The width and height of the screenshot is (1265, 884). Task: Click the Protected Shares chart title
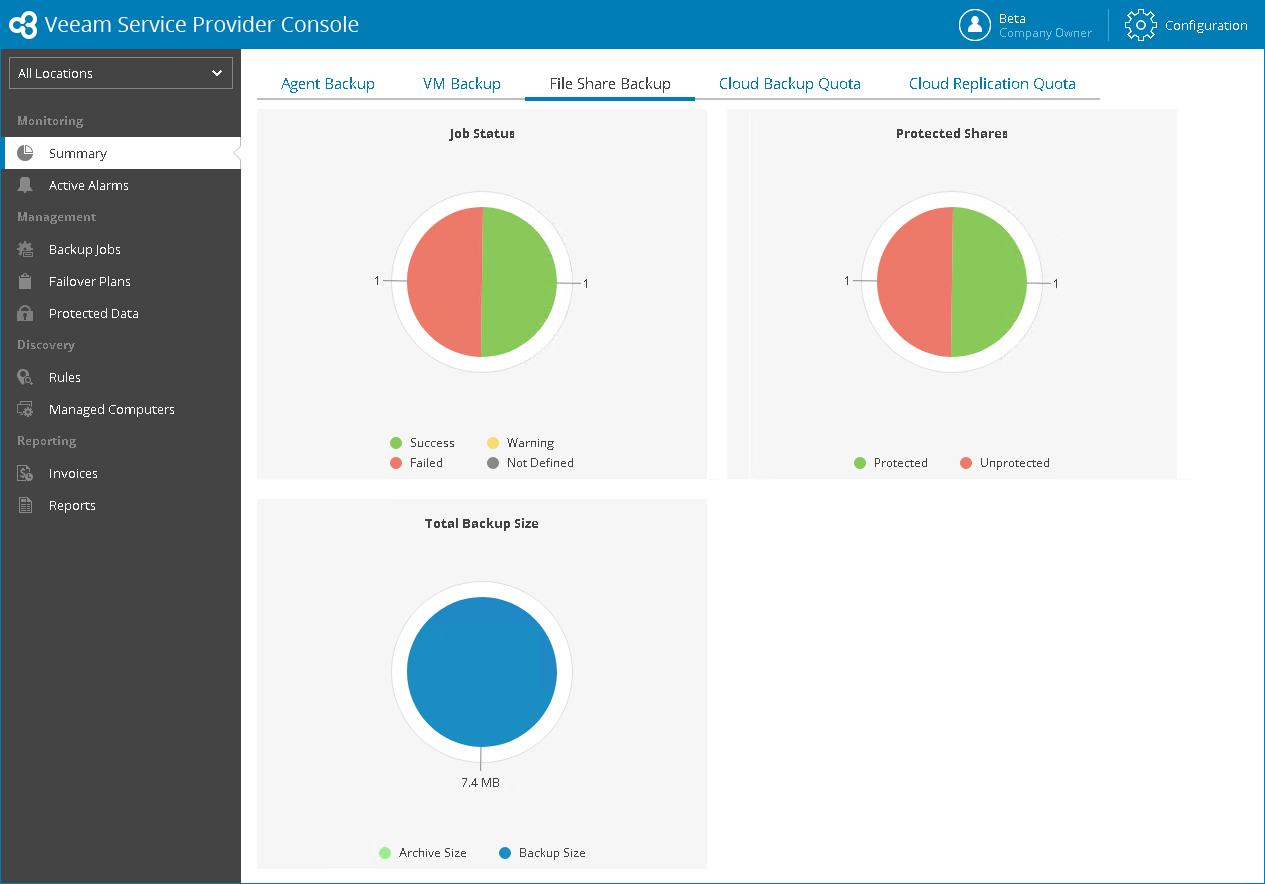[952, 133]
